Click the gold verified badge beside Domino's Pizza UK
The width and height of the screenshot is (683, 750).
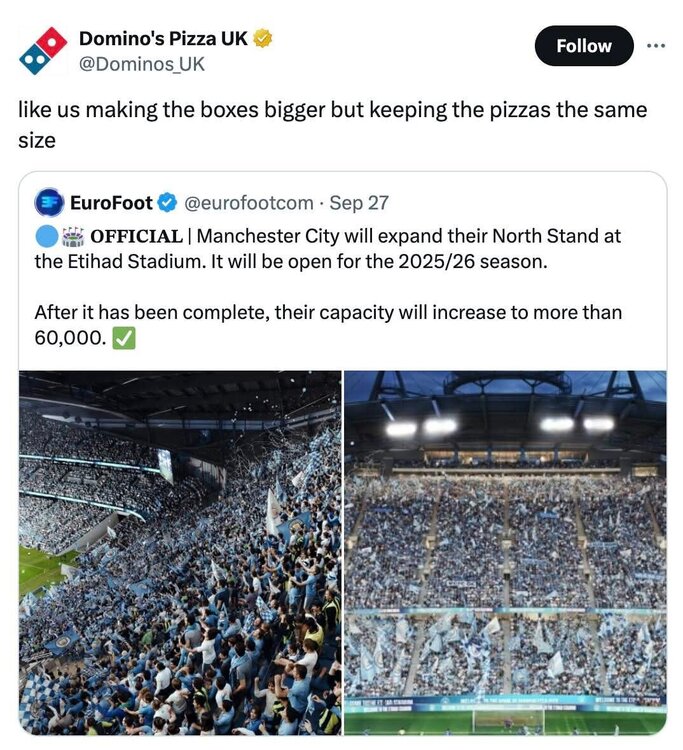[263, 38]
